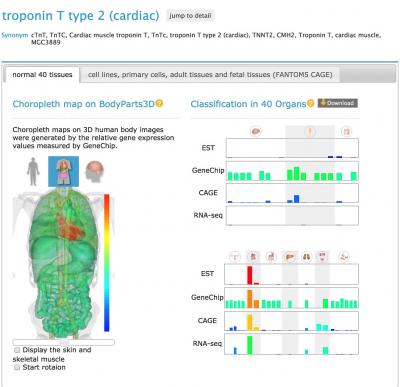Enable the Start rotation checkbox

tap(17, 367)
